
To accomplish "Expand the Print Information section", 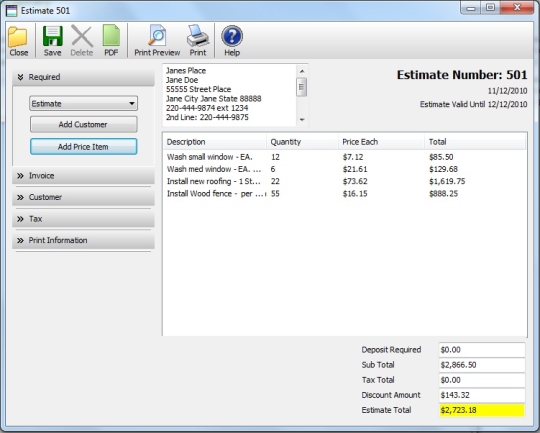I will pos(83,240).
